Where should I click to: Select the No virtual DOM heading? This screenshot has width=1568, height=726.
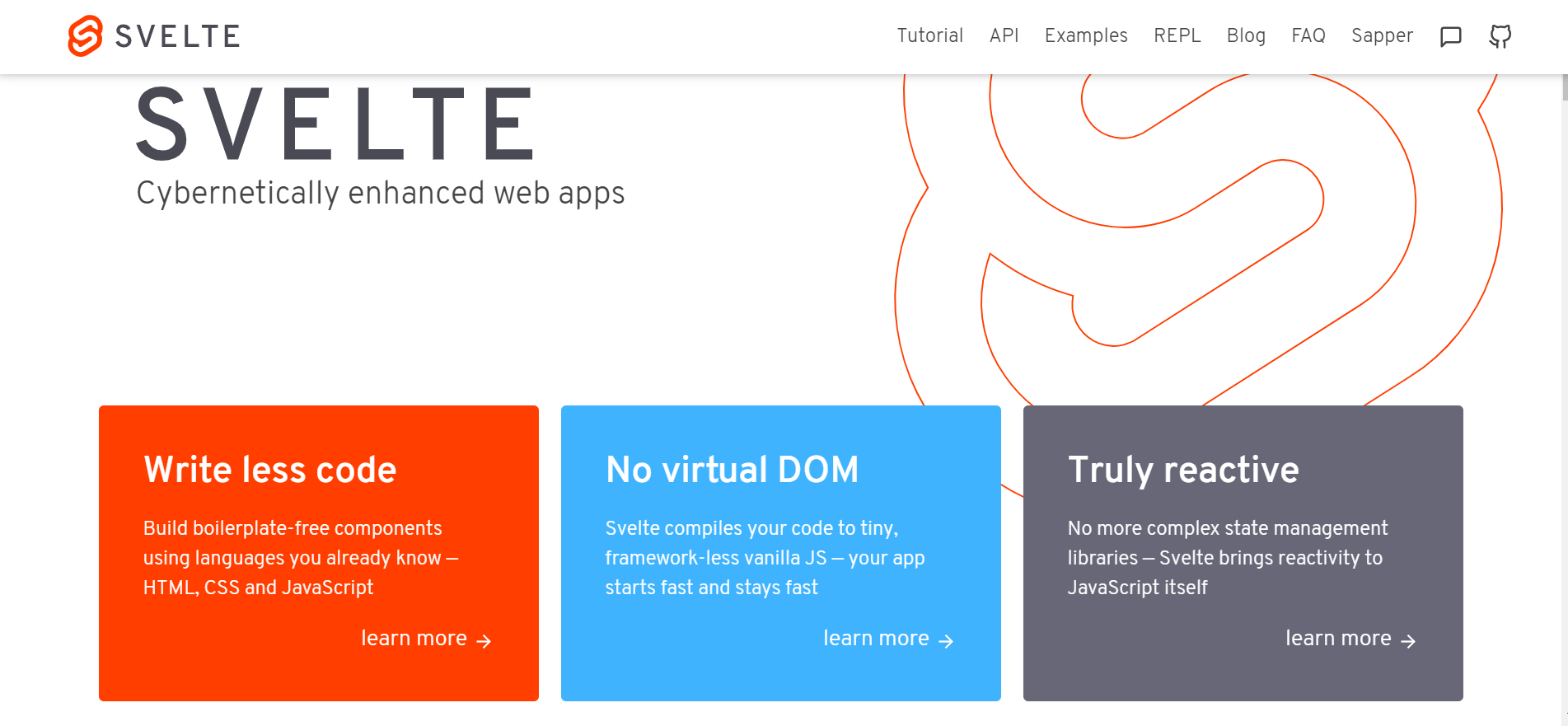[732, 470]
